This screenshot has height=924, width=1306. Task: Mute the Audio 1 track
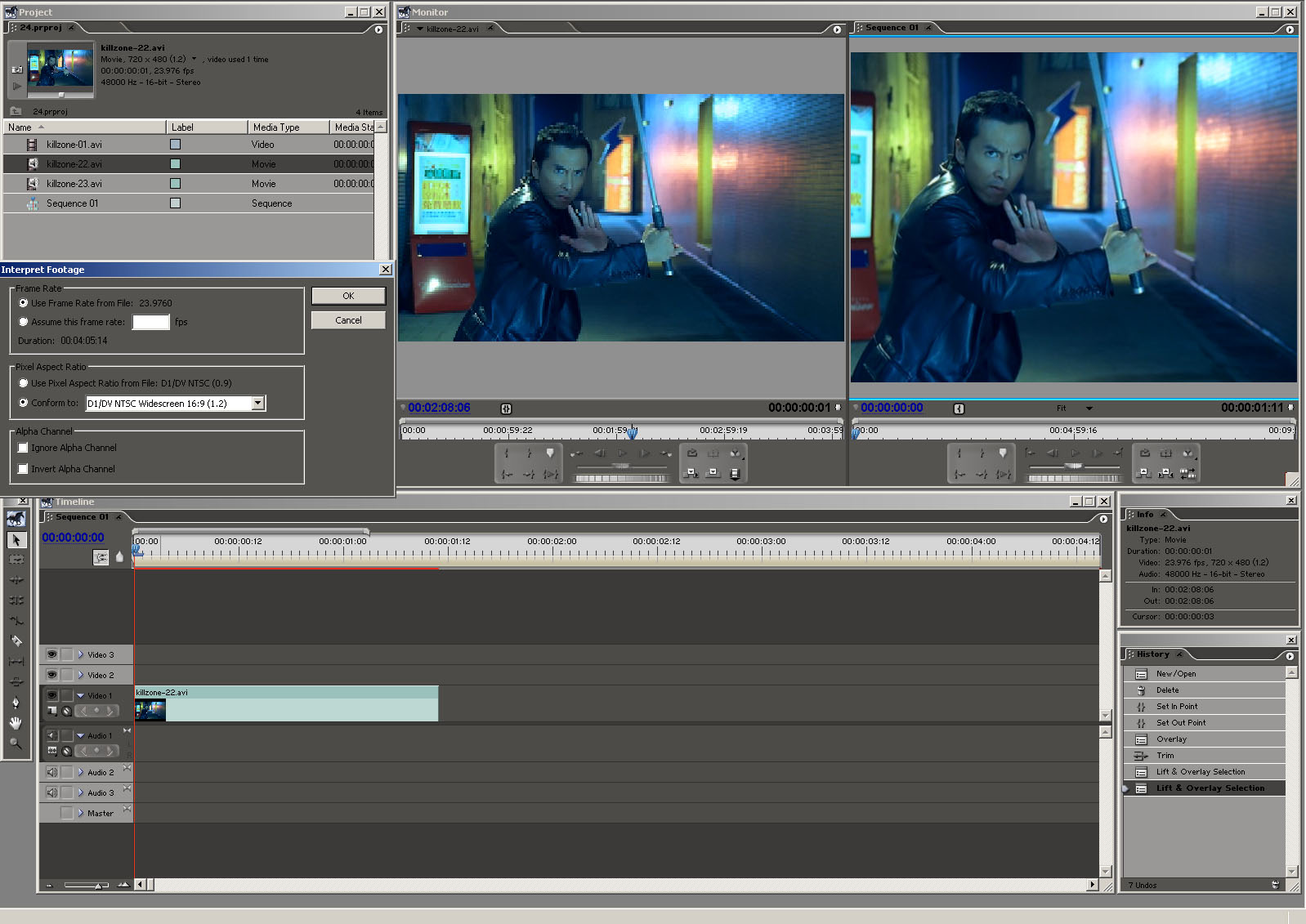[51, 735]
